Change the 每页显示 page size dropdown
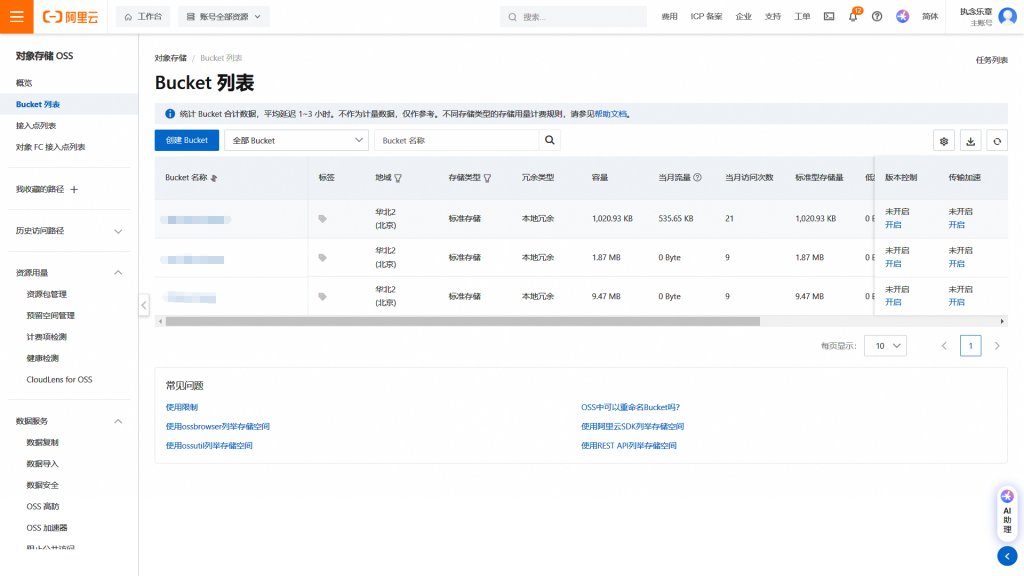The width and height of the screenshot is (1024, 576). [885, 346]
